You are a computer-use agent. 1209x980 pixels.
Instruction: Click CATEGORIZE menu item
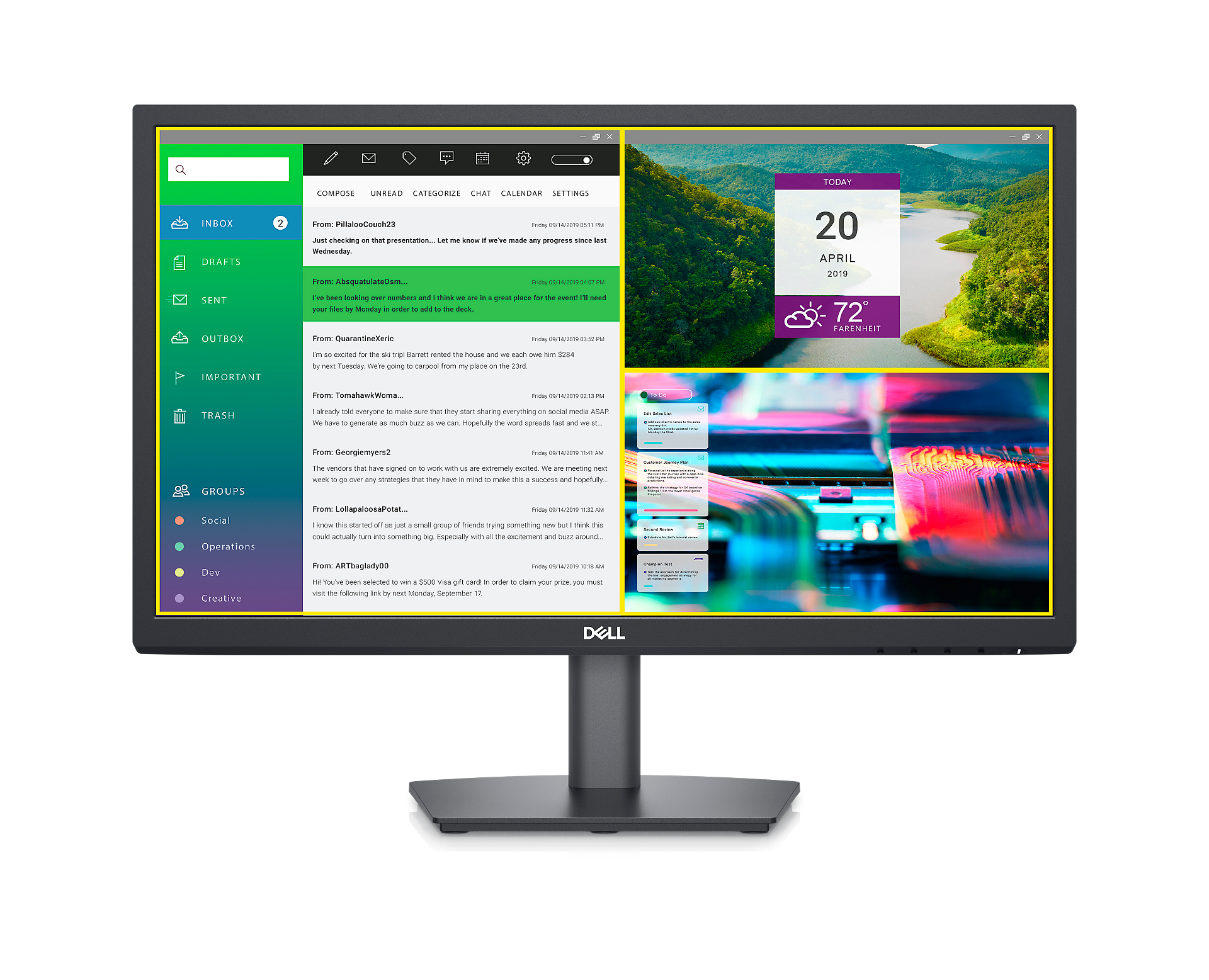coord(437,194)
